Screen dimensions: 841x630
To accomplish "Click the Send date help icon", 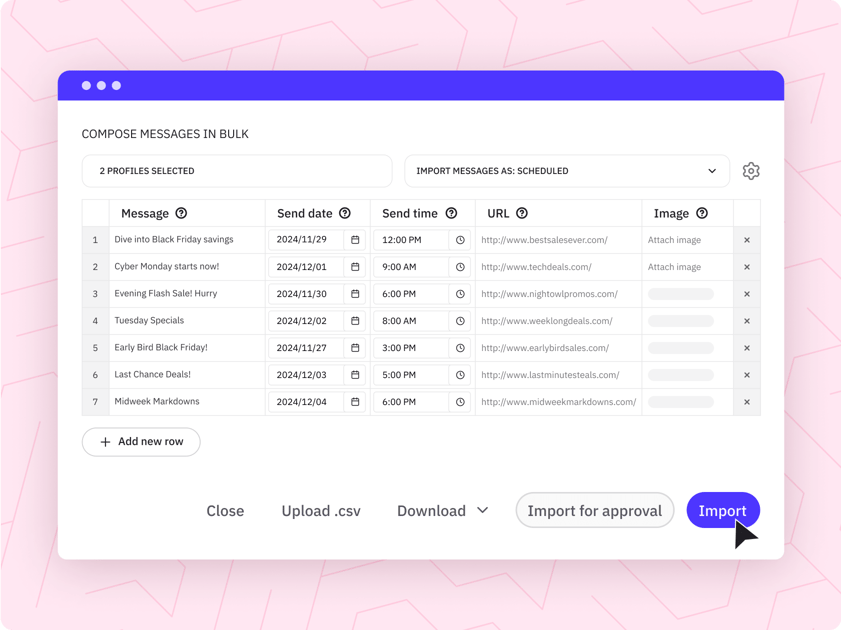I will click(345, 213).
